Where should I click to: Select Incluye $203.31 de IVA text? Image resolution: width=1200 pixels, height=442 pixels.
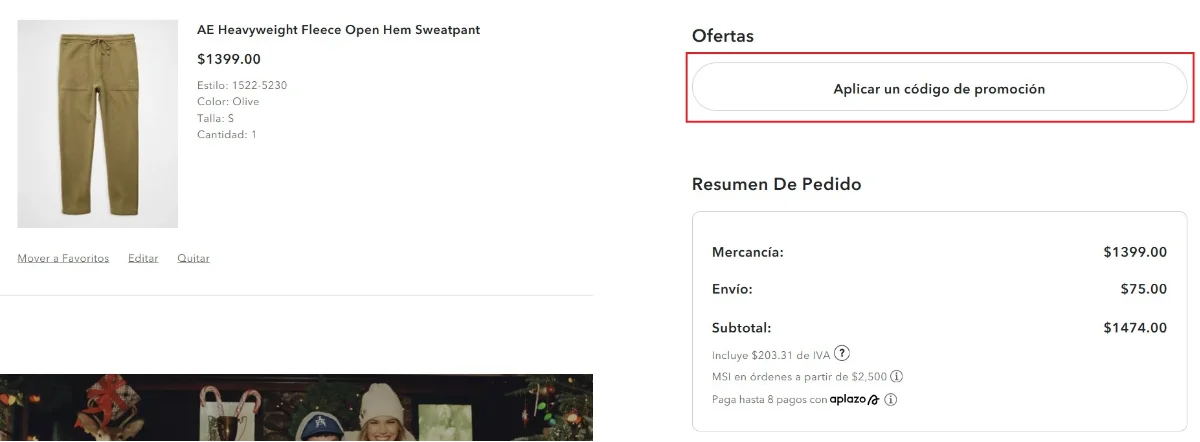771,354
